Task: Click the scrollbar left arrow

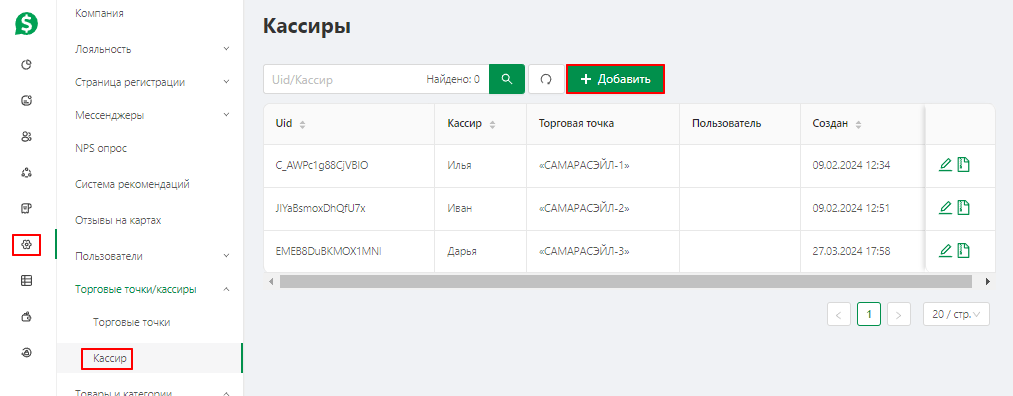Action: pyautogui.click(x=271, y=282)
